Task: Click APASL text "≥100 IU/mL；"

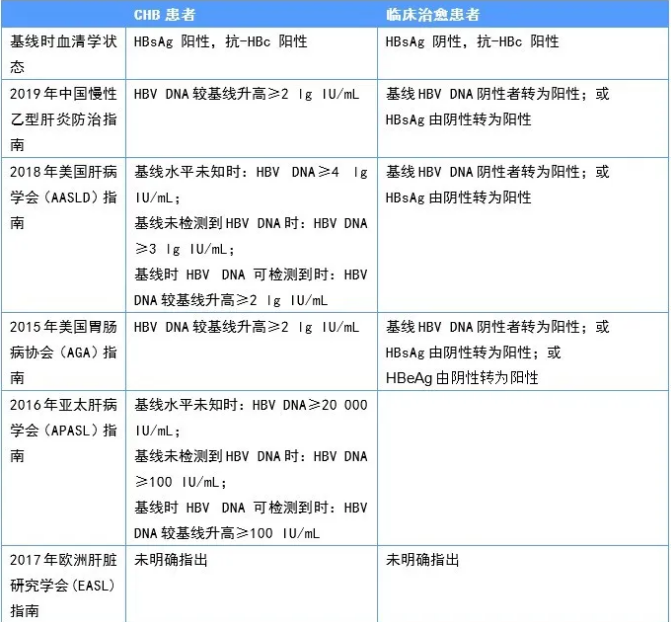Action: 181,482
